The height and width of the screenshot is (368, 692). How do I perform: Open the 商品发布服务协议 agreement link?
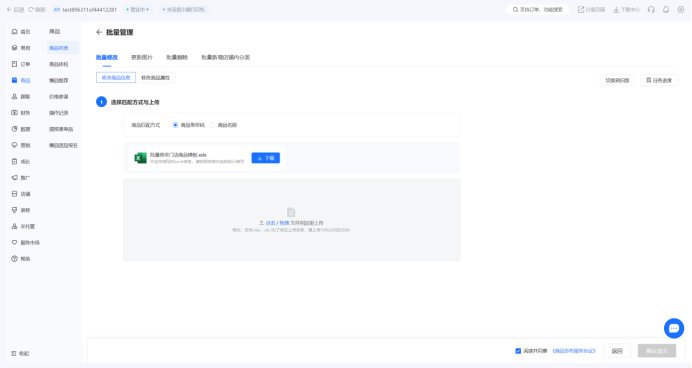pyautogui.click(x=574, y=351)
